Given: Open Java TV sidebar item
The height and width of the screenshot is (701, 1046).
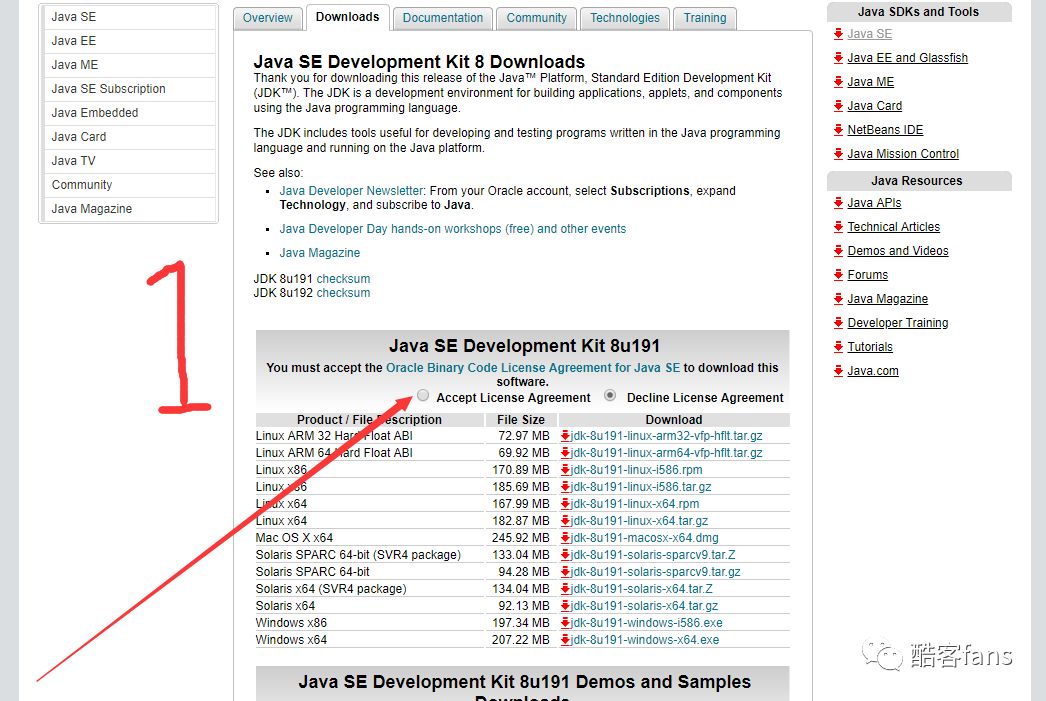Looking at the screenshot, I should 129,161.
